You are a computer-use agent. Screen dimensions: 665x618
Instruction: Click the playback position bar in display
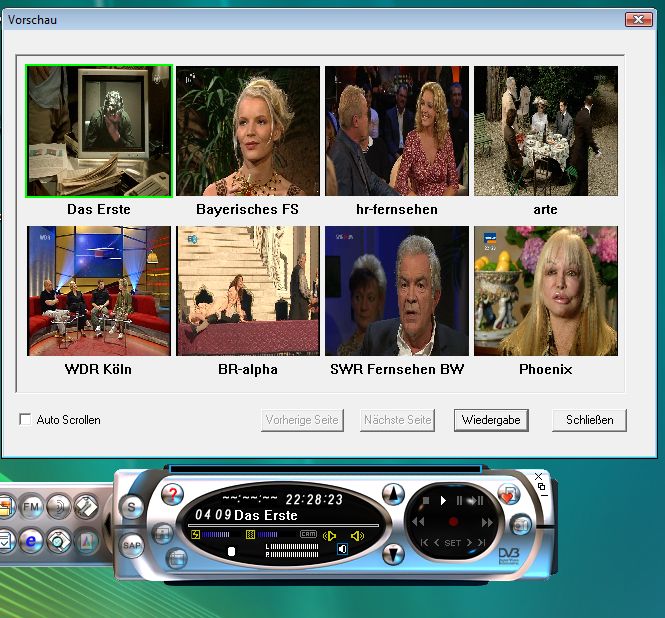[x=283, y=526]
